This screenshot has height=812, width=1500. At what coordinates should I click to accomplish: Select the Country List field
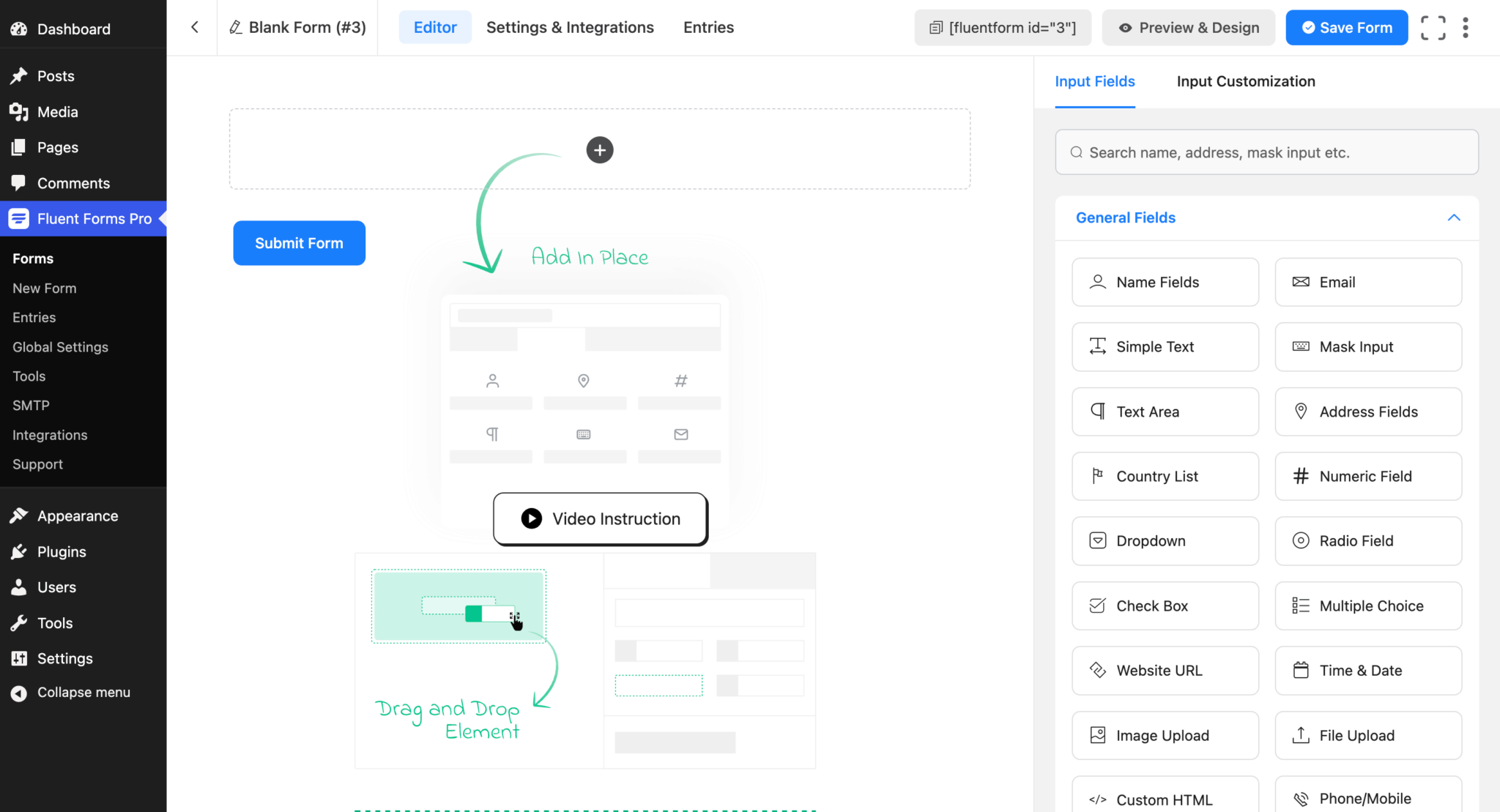(x=1165, y=476)
